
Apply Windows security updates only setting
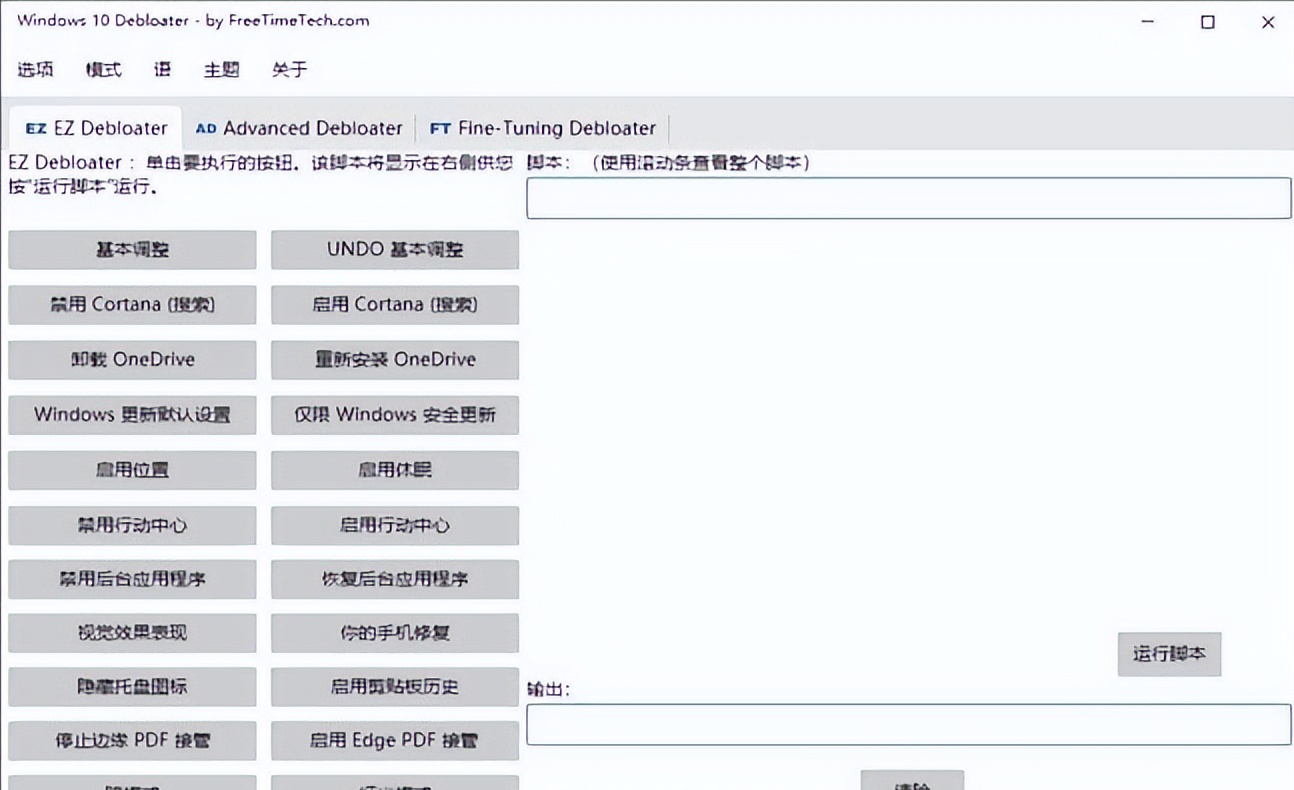(394, 415)
